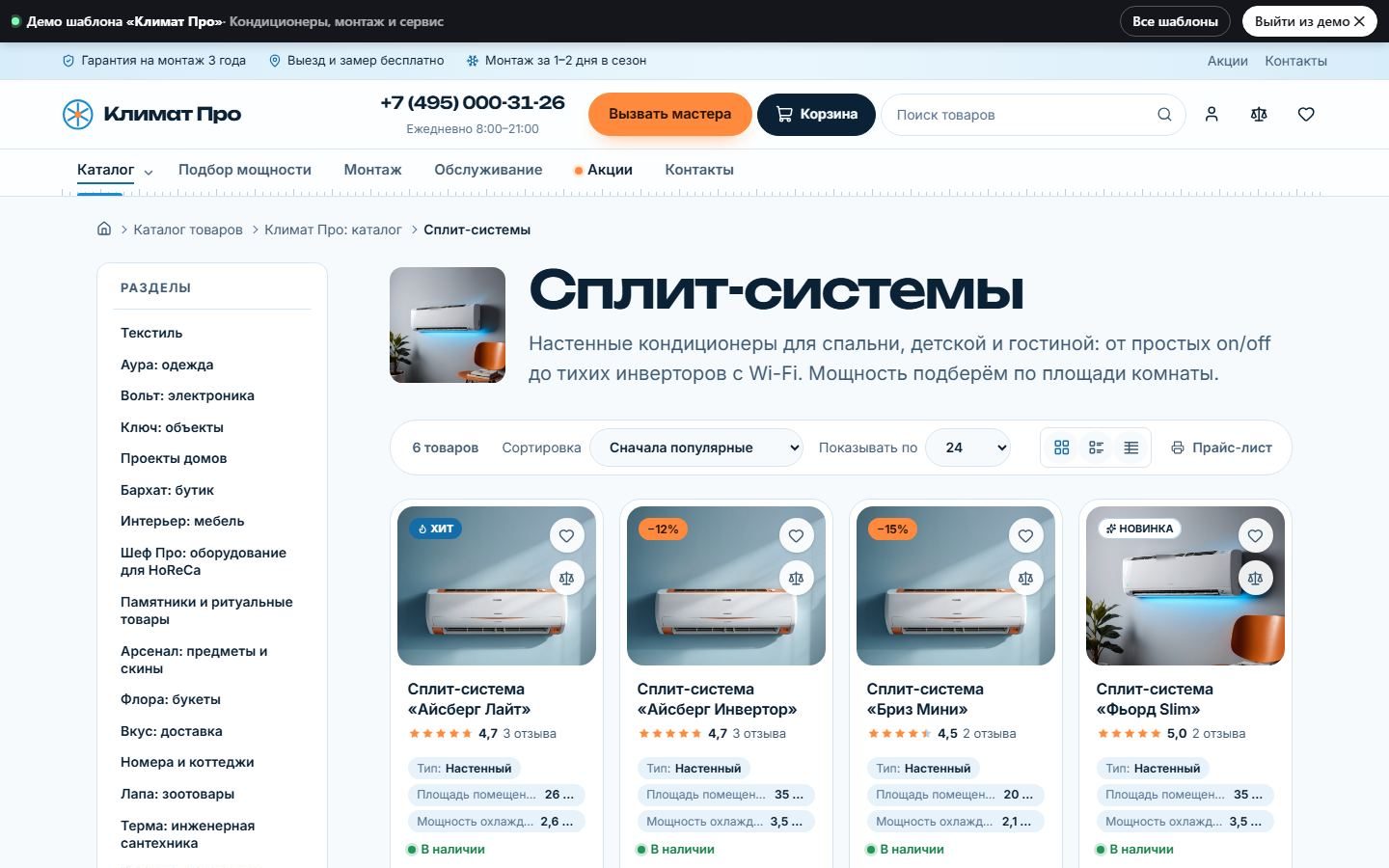Open the comparison scales icon in header
This screenshot has width=1389, height=868.
click(x=1259, y=114)
